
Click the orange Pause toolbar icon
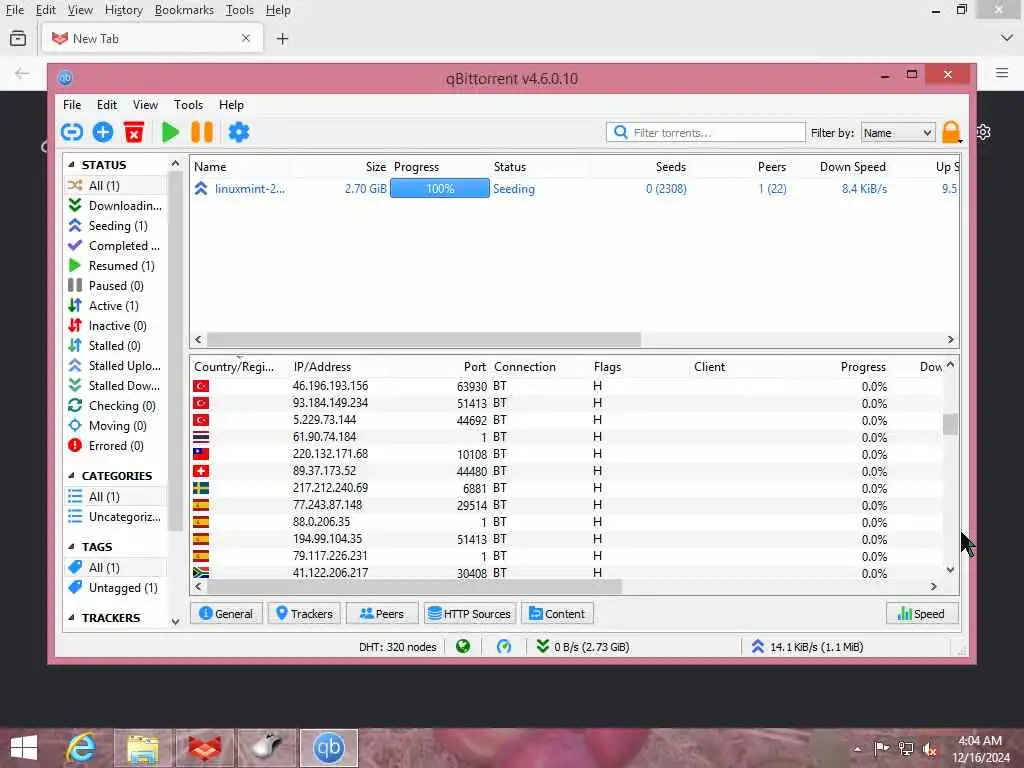coord(202,133)
